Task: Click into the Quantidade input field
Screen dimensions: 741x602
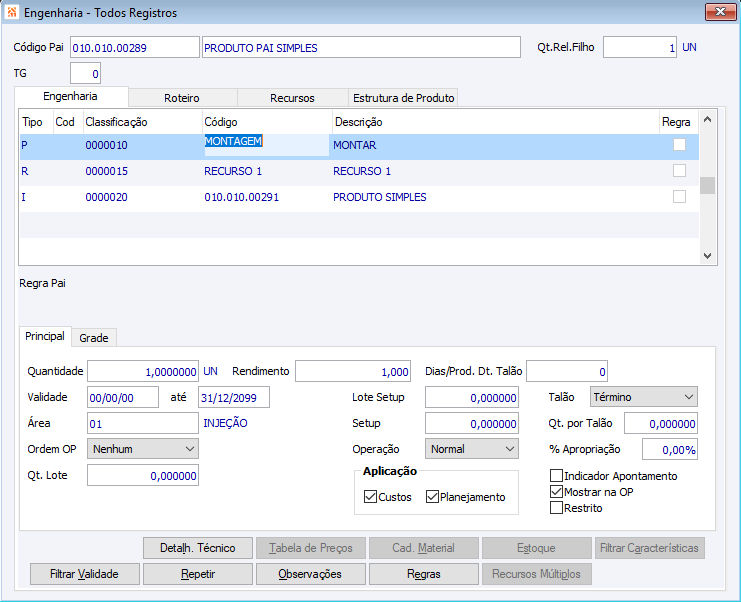Action: click(143, 371)
